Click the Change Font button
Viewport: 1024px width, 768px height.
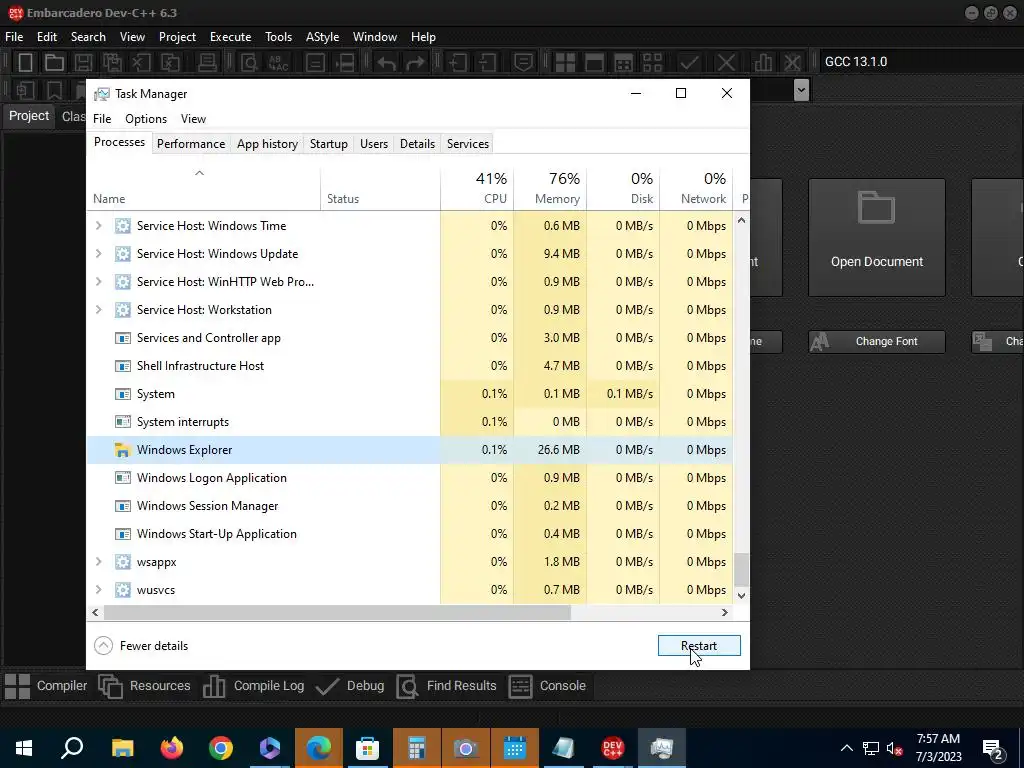[876, 342]
